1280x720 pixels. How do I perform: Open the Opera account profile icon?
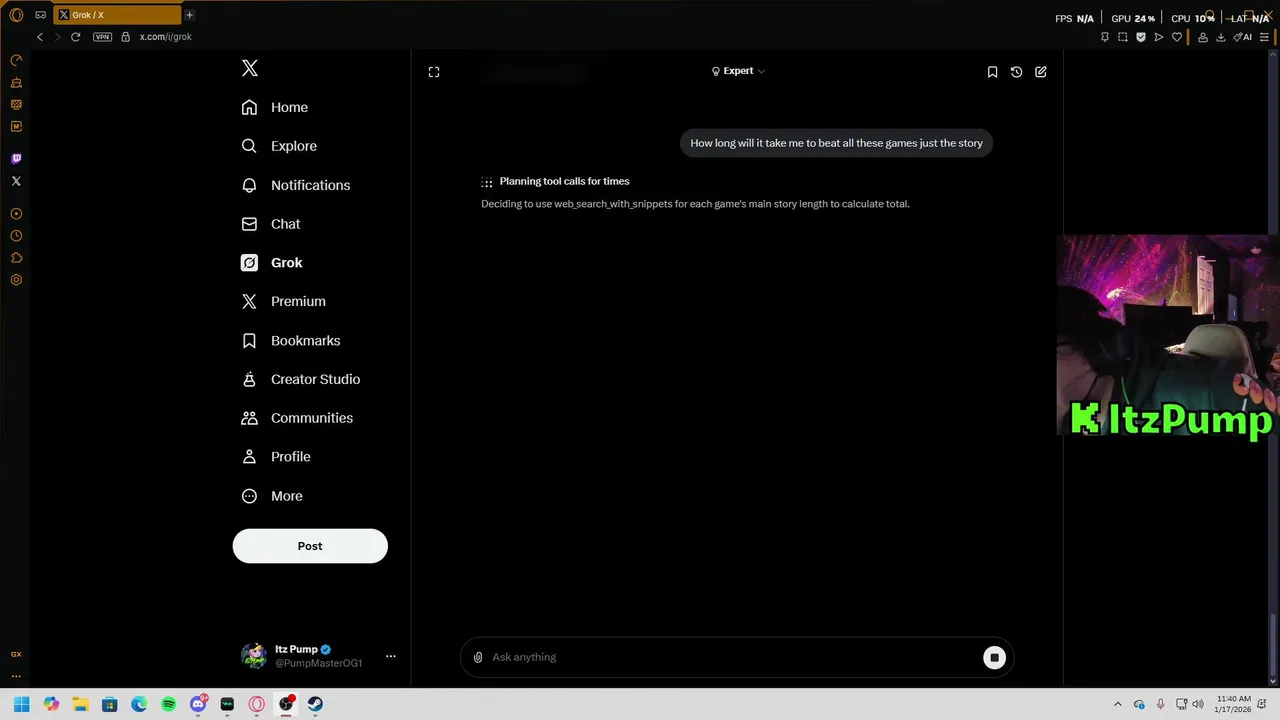(x=1202, y=37)
